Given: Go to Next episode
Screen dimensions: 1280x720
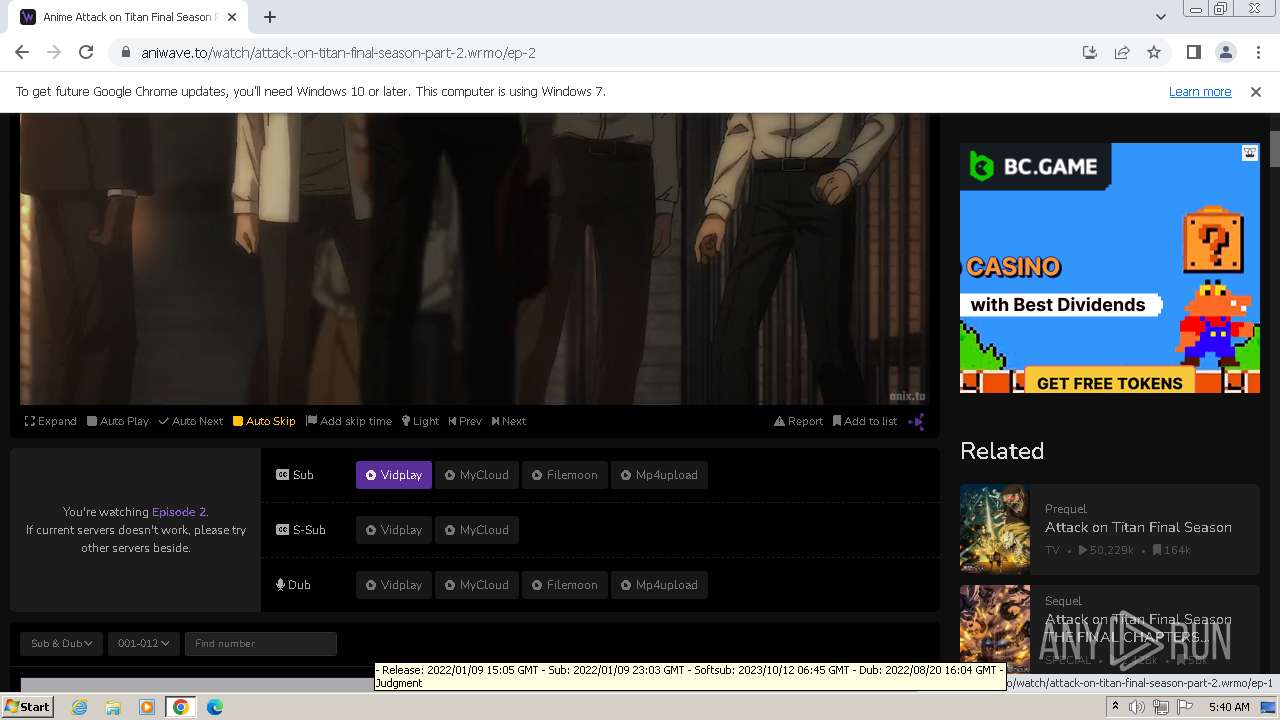Looking at the screenshot, I should click(509, 421).
